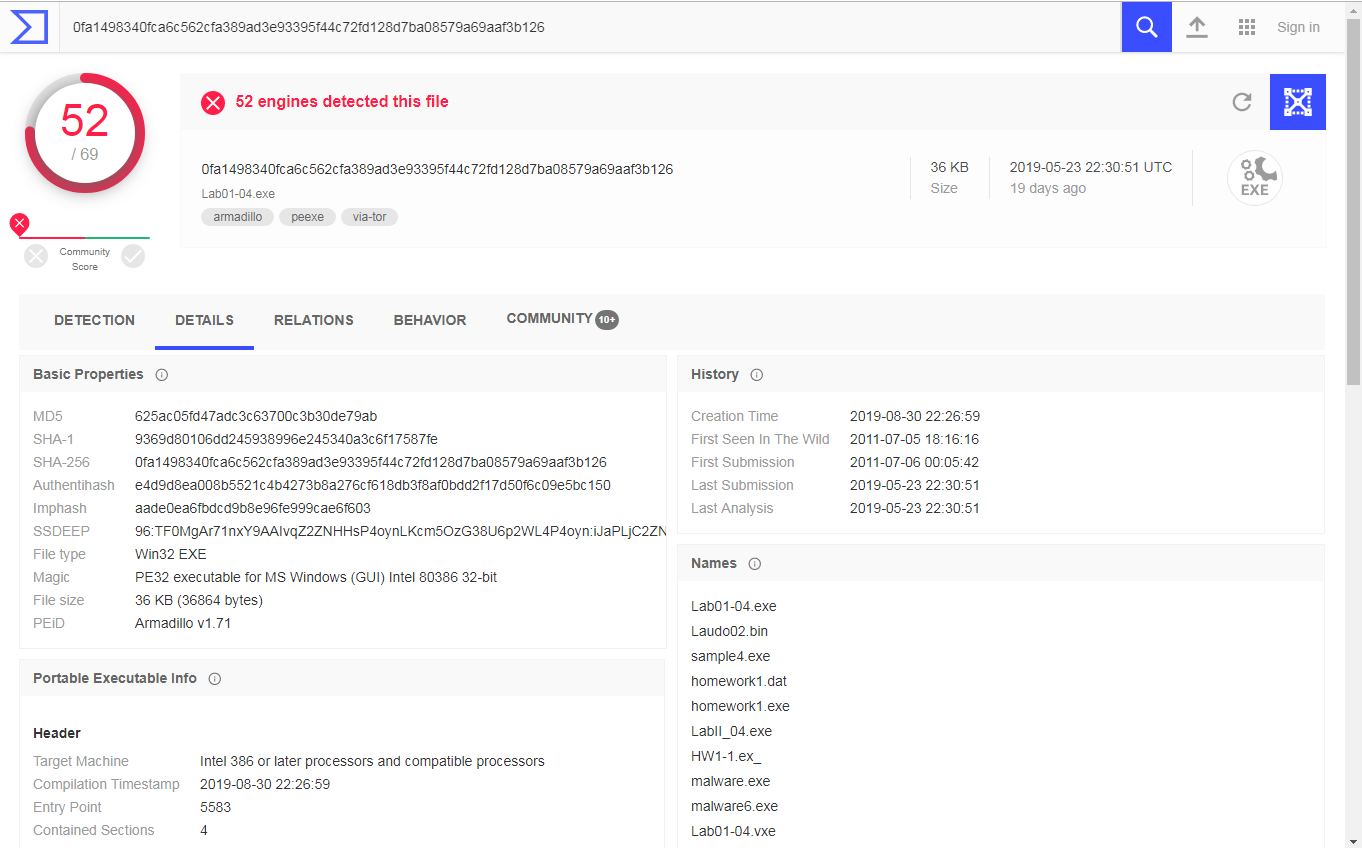Click the Armadillo v1.71 PEiD value
The image size is (1362, 848).
coord(183,623)
